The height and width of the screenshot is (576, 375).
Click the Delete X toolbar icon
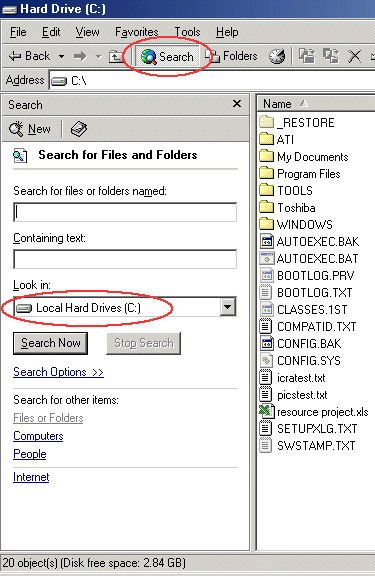coord(354,56)
